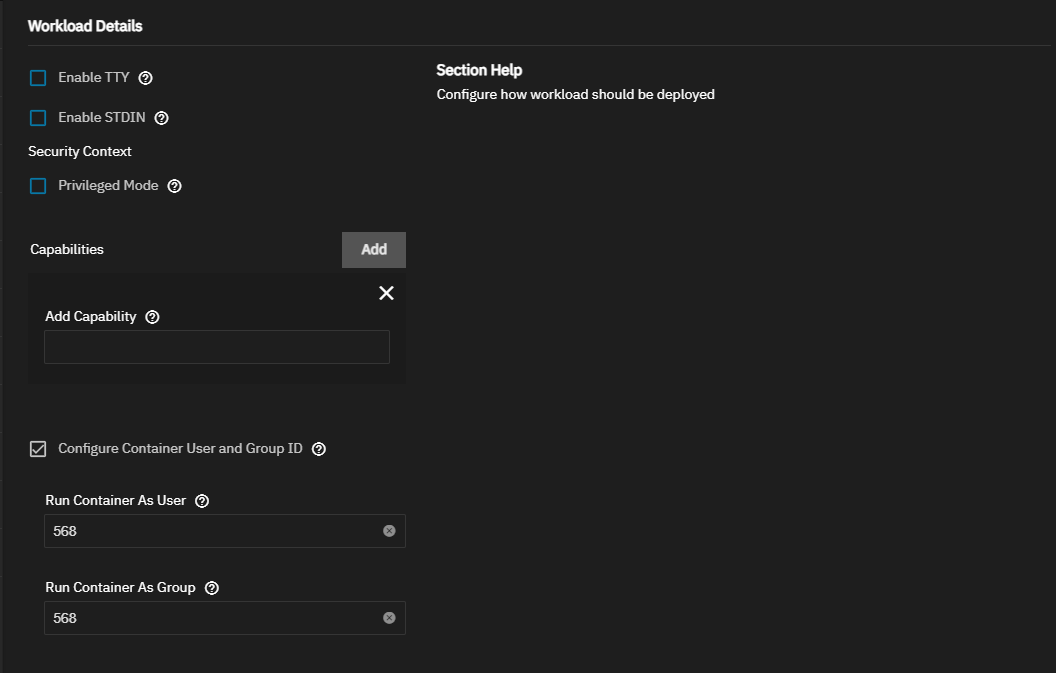Open Privileged Mode help tooltip icon
Viewport: 1056px width, 673px height.
pyautogui.click(x=175, y=186)
